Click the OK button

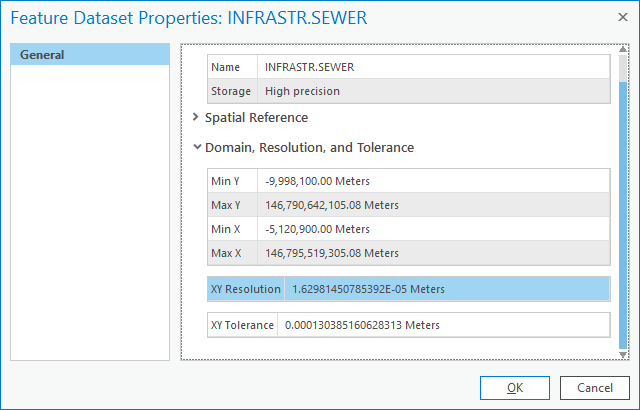[x=514, y=387]
